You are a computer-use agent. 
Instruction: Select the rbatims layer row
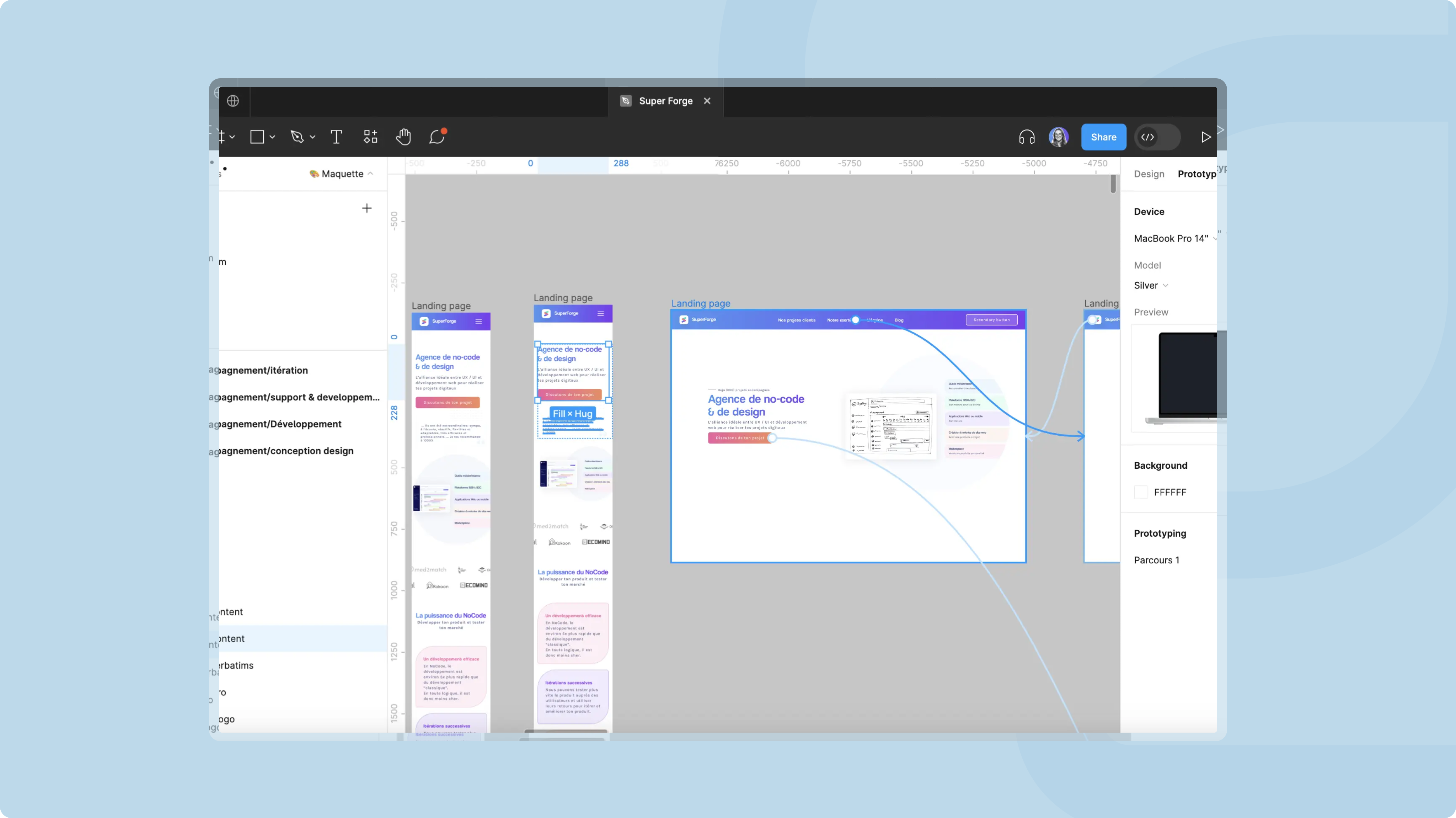point(303,665)
